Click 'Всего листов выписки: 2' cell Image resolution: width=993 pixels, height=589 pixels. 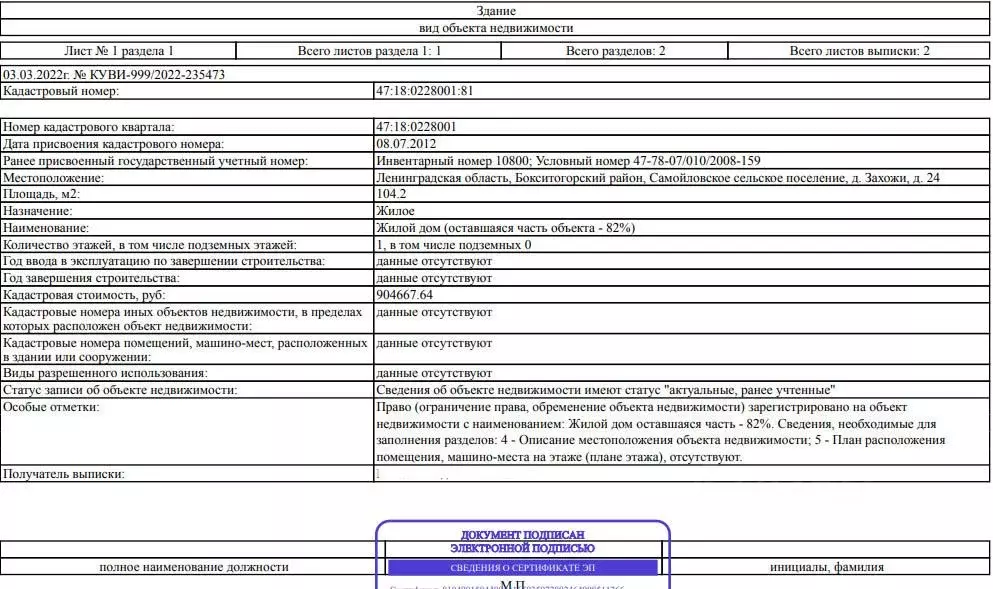click(x=859, y=51)
